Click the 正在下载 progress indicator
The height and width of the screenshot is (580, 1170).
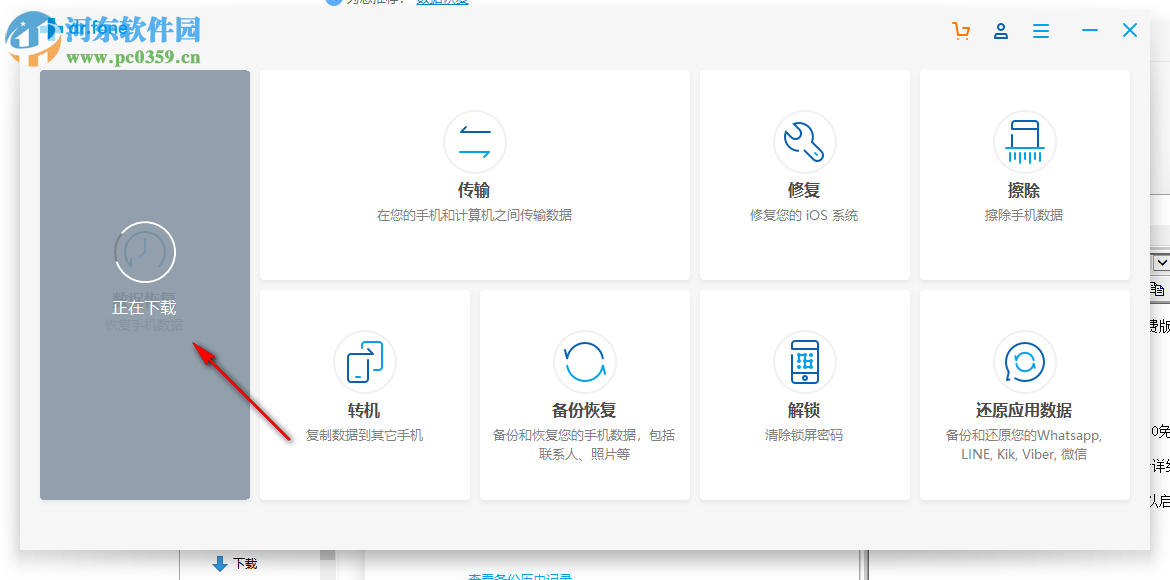pos(144,307)
